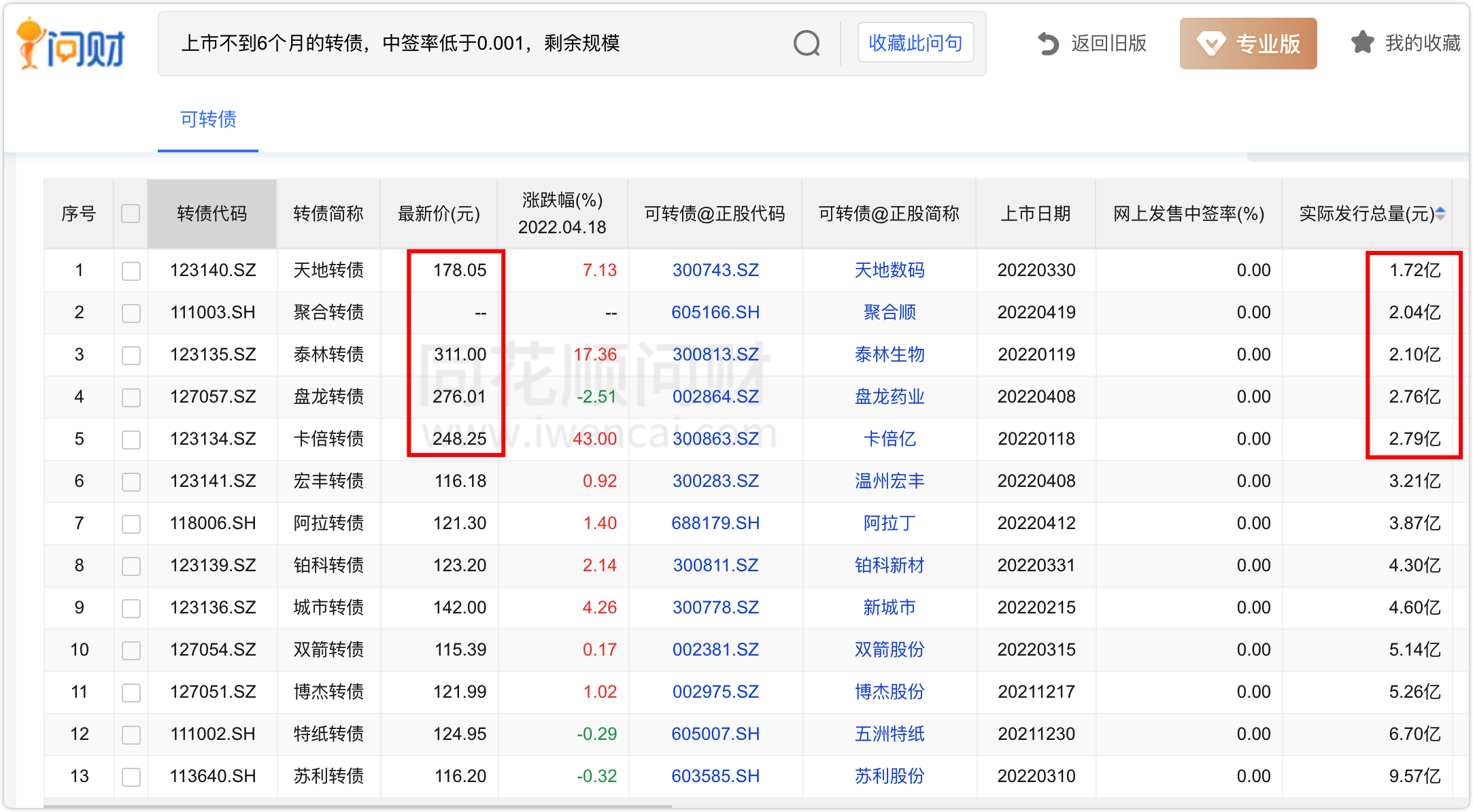
Task: Click the query search input field
Action: tap(476, 44)
